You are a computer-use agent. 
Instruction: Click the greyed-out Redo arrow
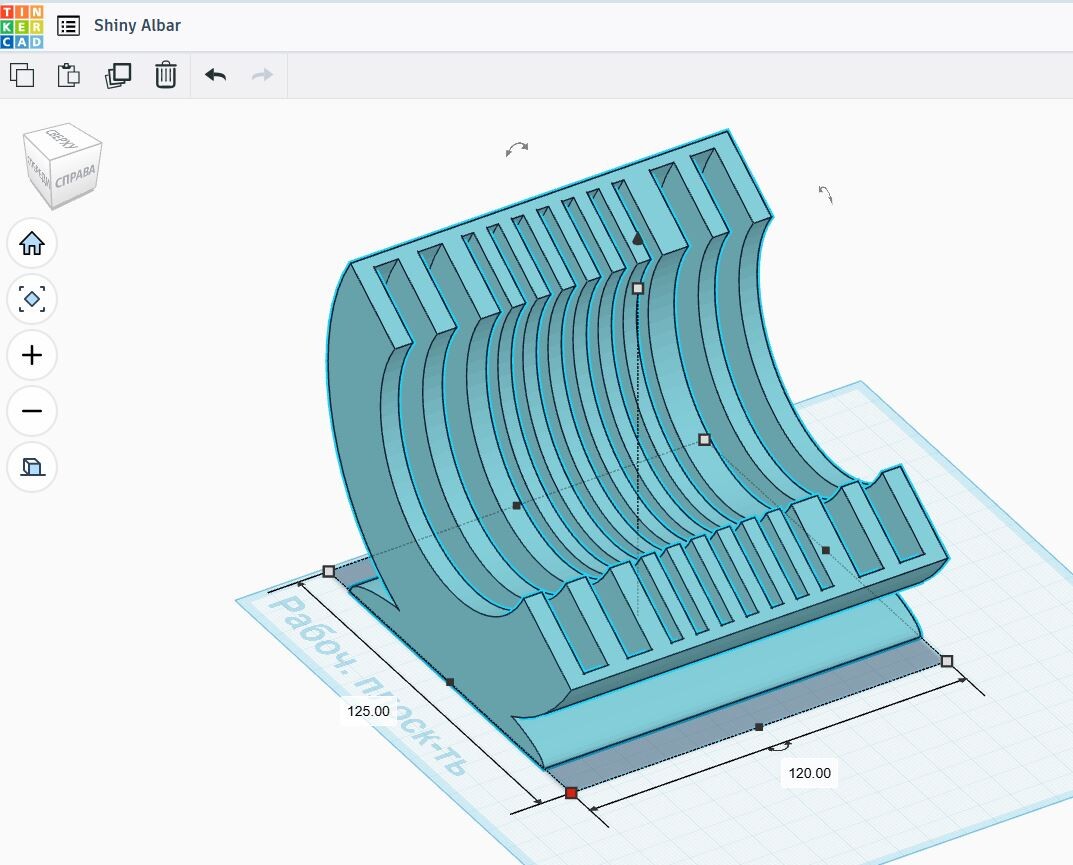pyautogui.click(x=262, y=75)
